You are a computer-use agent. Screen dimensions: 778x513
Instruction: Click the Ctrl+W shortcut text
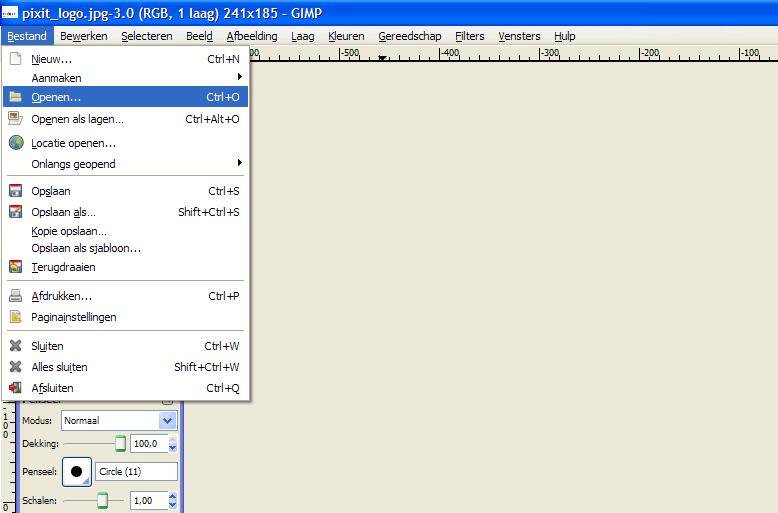click(222, 346)
